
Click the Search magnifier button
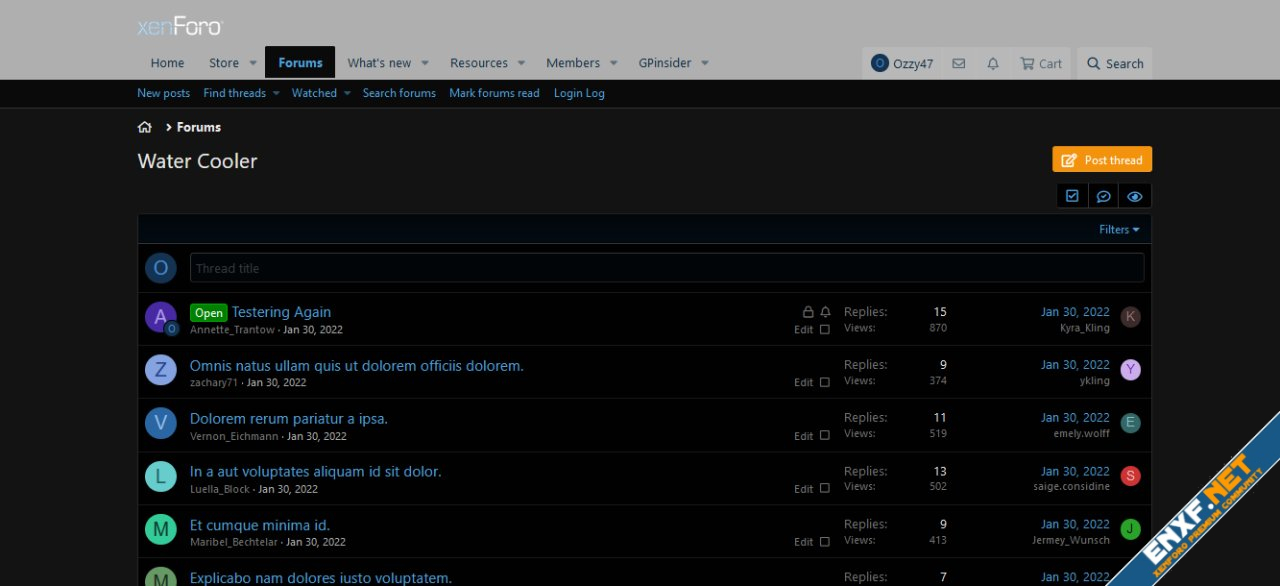(x=1115, y=63)
